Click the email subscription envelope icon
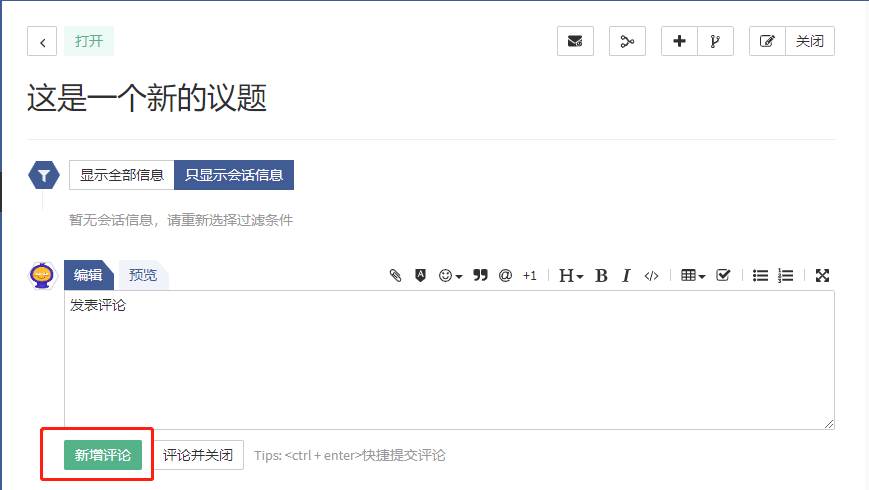 tap(575, 42)
